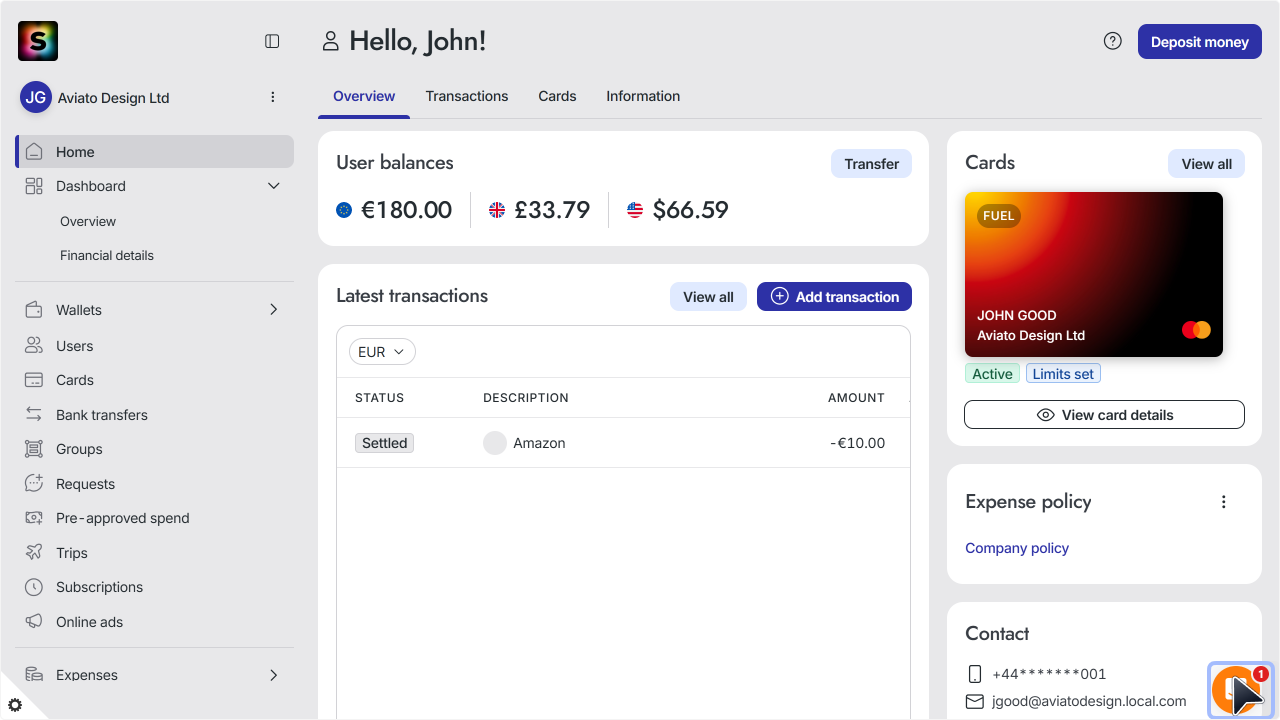The image size is (1280, 720).
Task: Click the Bank transfers arrows icon
Action: click(34, 415)
